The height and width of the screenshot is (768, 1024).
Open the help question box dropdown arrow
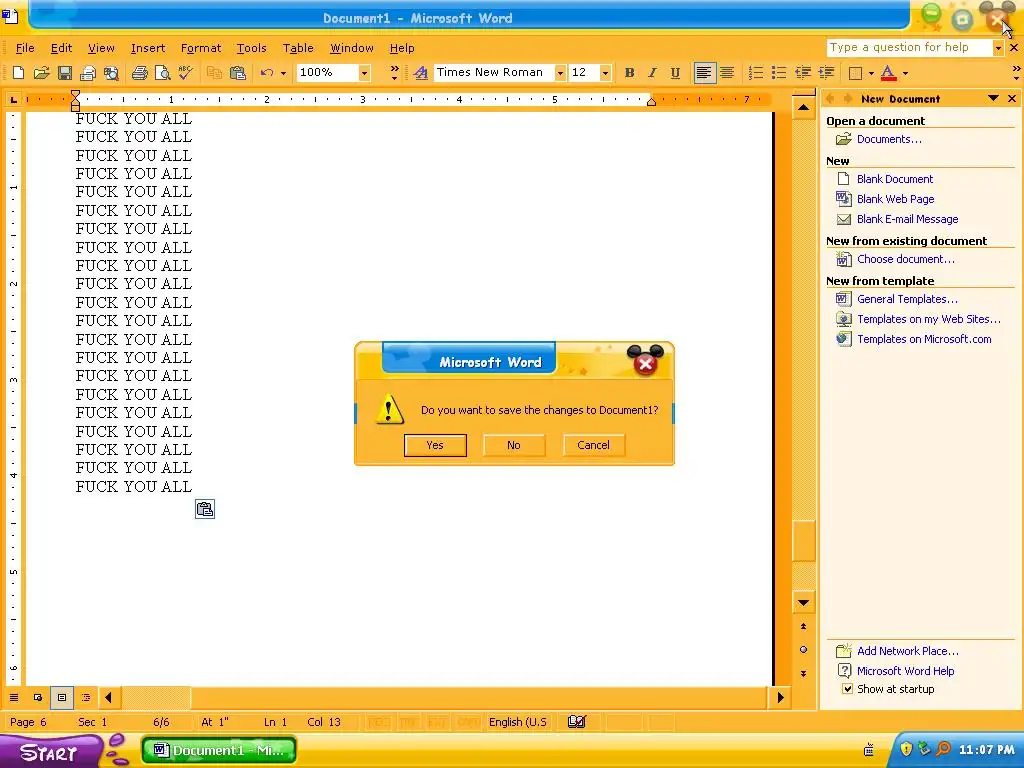point(997,48)
